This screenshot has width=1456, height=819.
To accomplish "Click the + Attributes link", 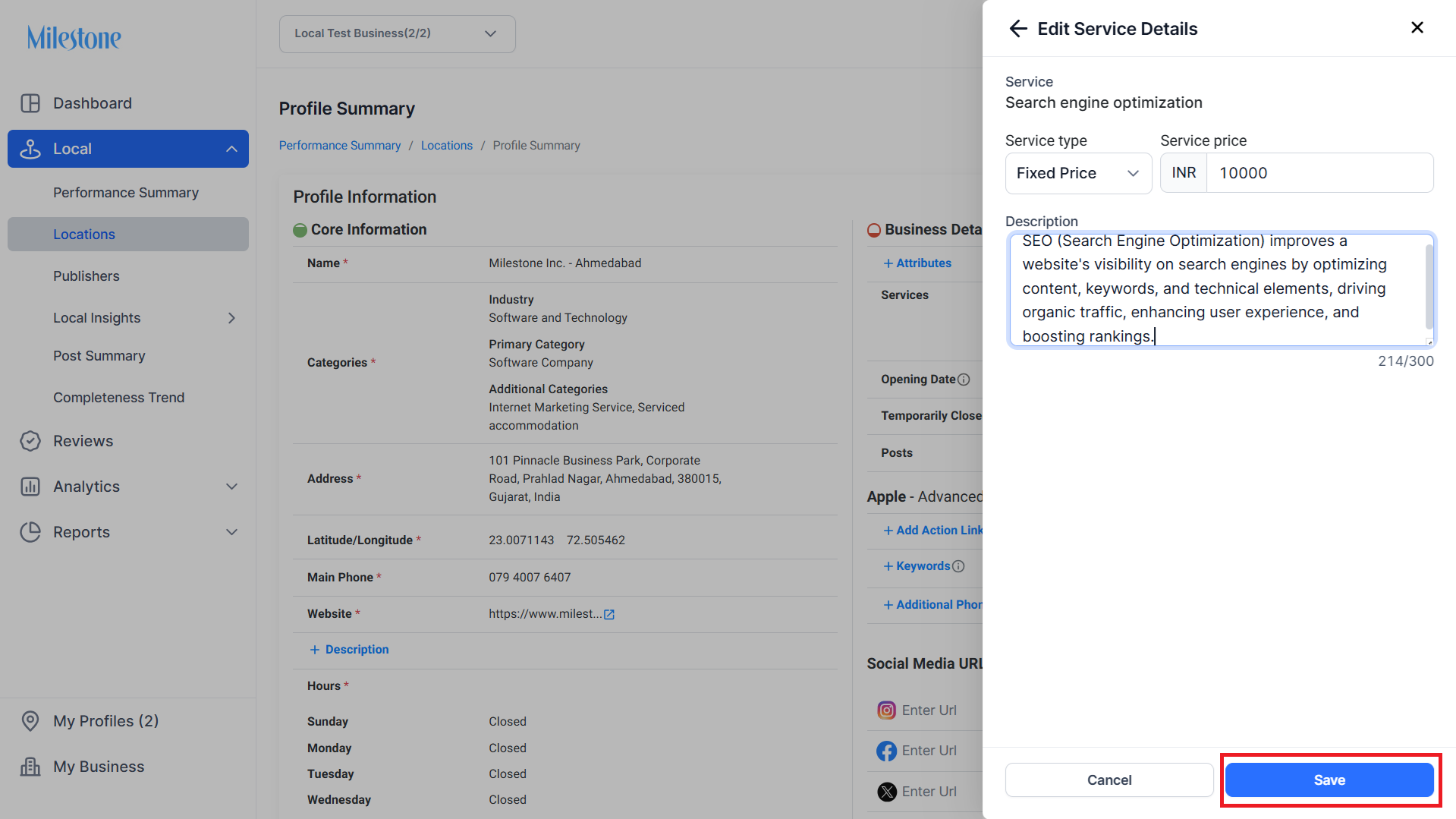I will point(917,263).
